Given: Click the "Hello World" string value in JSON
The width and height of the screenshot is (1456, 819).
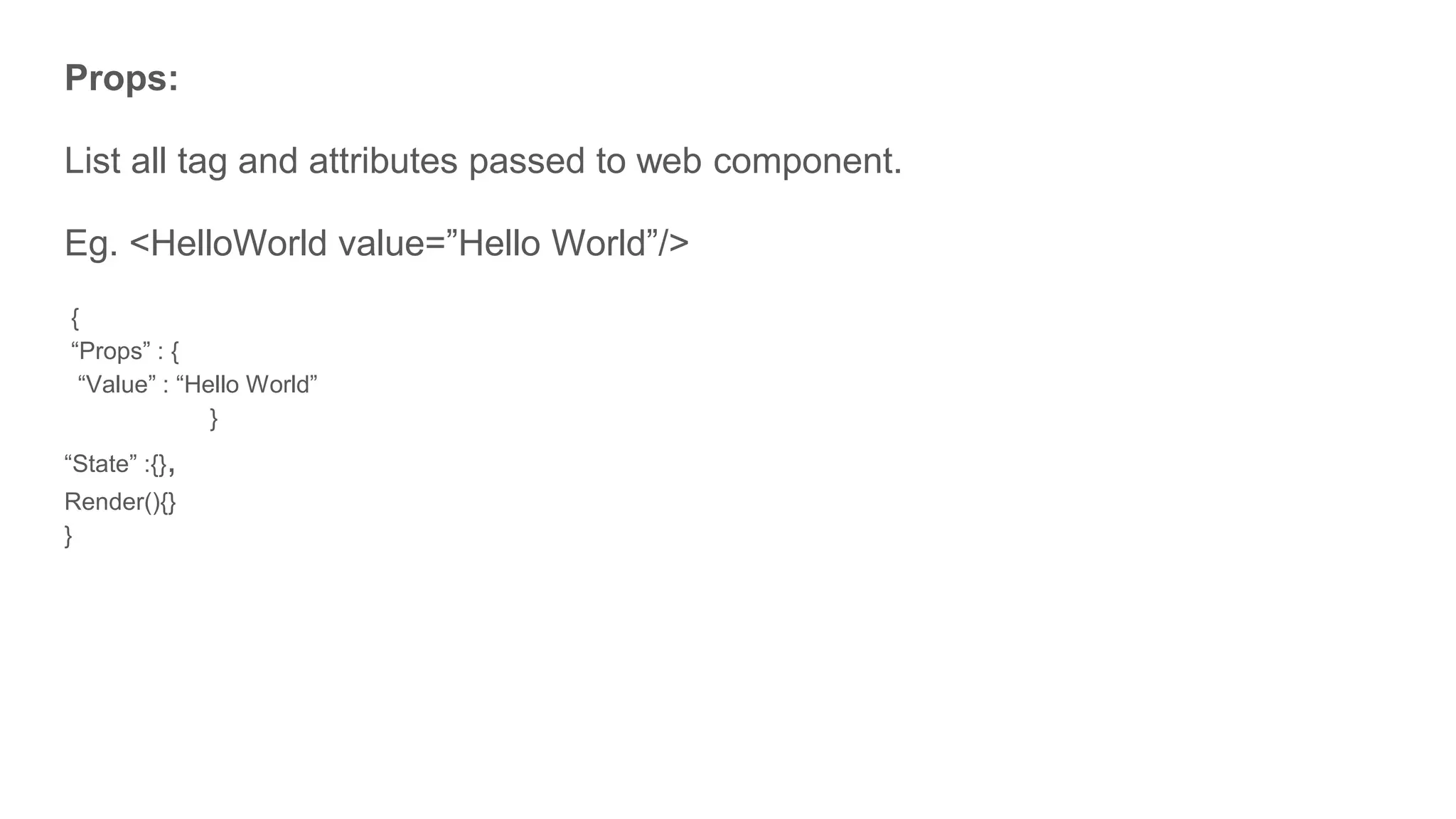Looking at the screenshot, I should [247, 385].
